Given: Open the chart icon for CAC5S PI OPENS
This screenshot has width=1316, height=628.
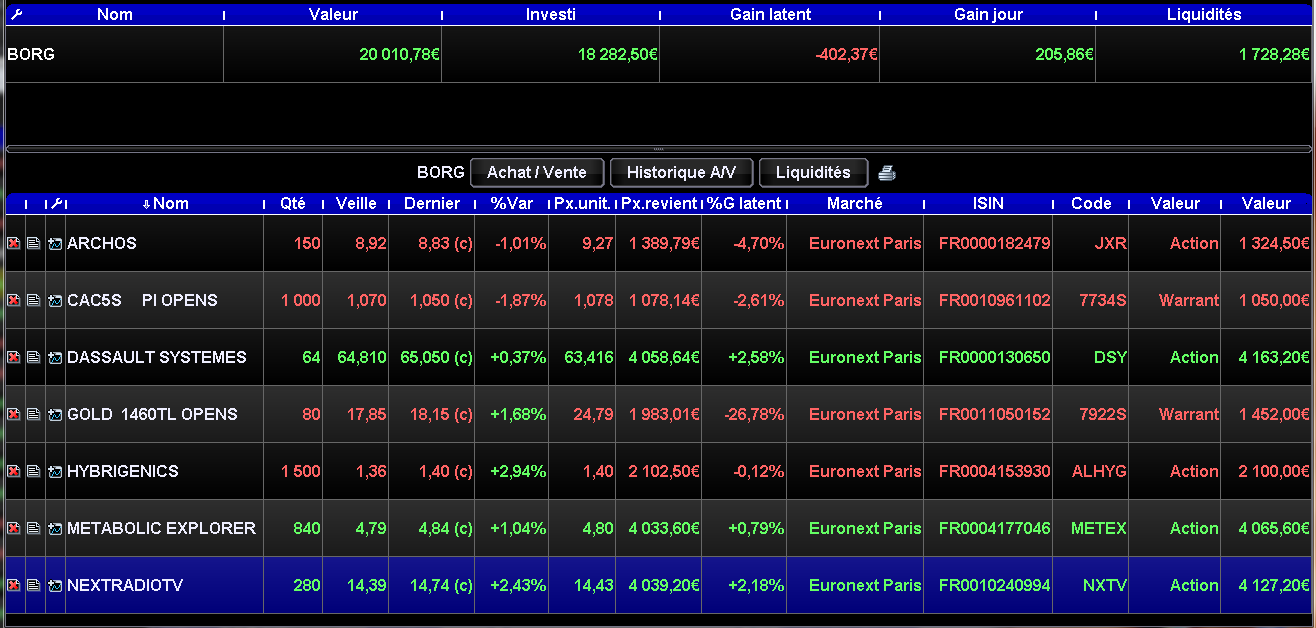Looking at the screenshot, I should [55, 300].
